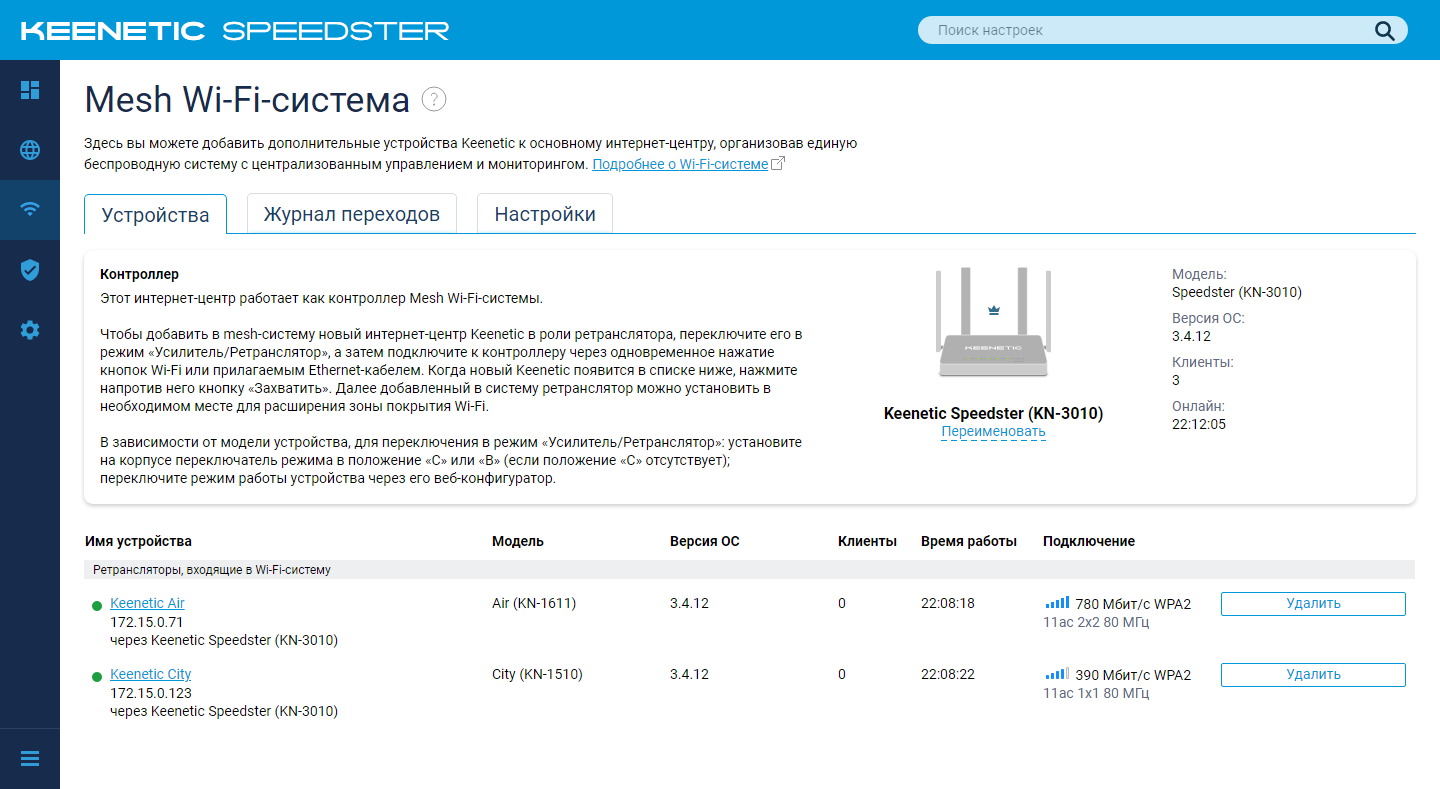The image size is (1440, 789).
Task: Click the Keenetic Speedster logo
Action: [235, 31]
